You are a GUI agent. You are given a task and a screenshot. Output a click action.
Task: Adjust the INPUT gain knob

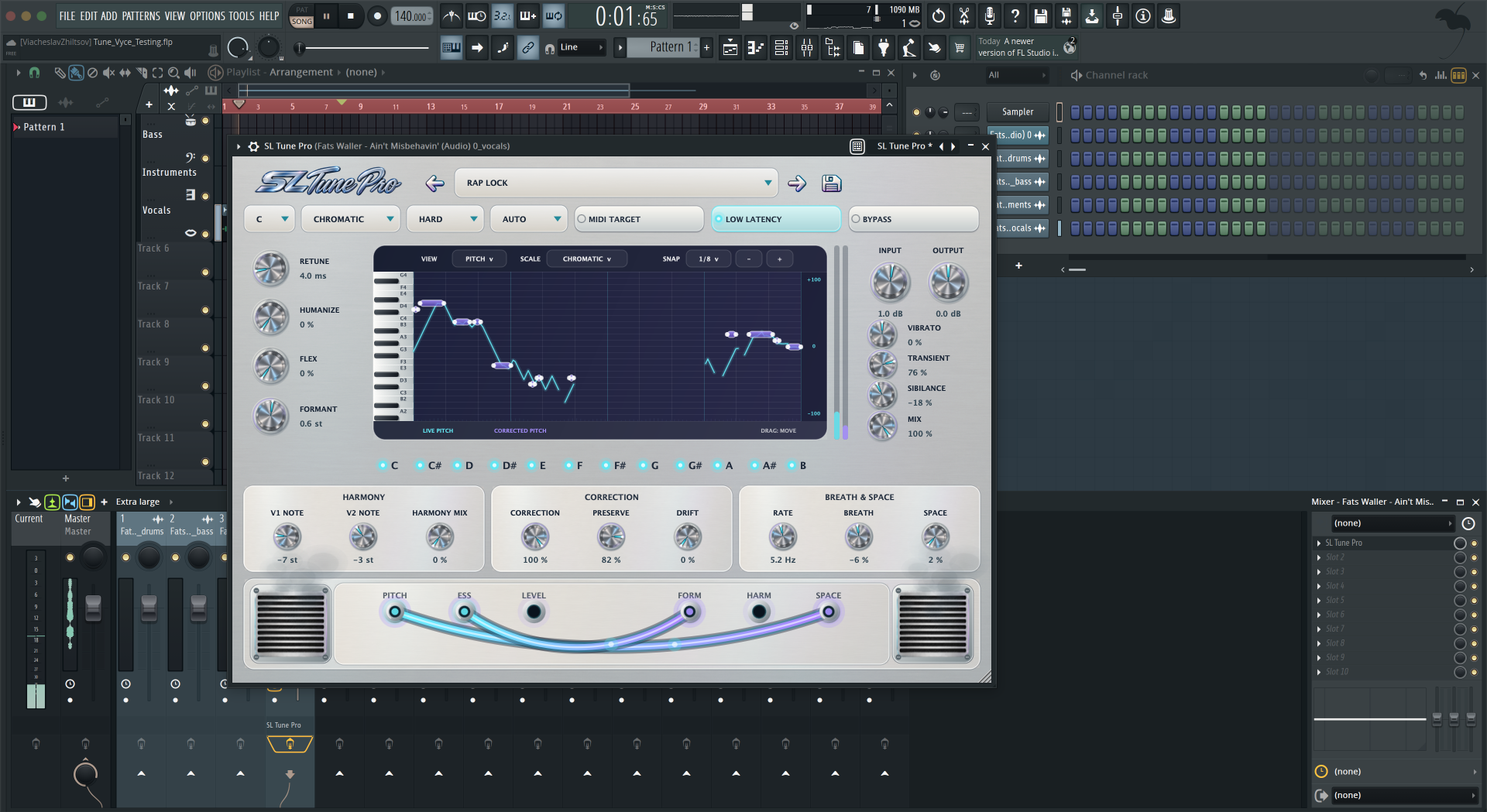[891, 282]
